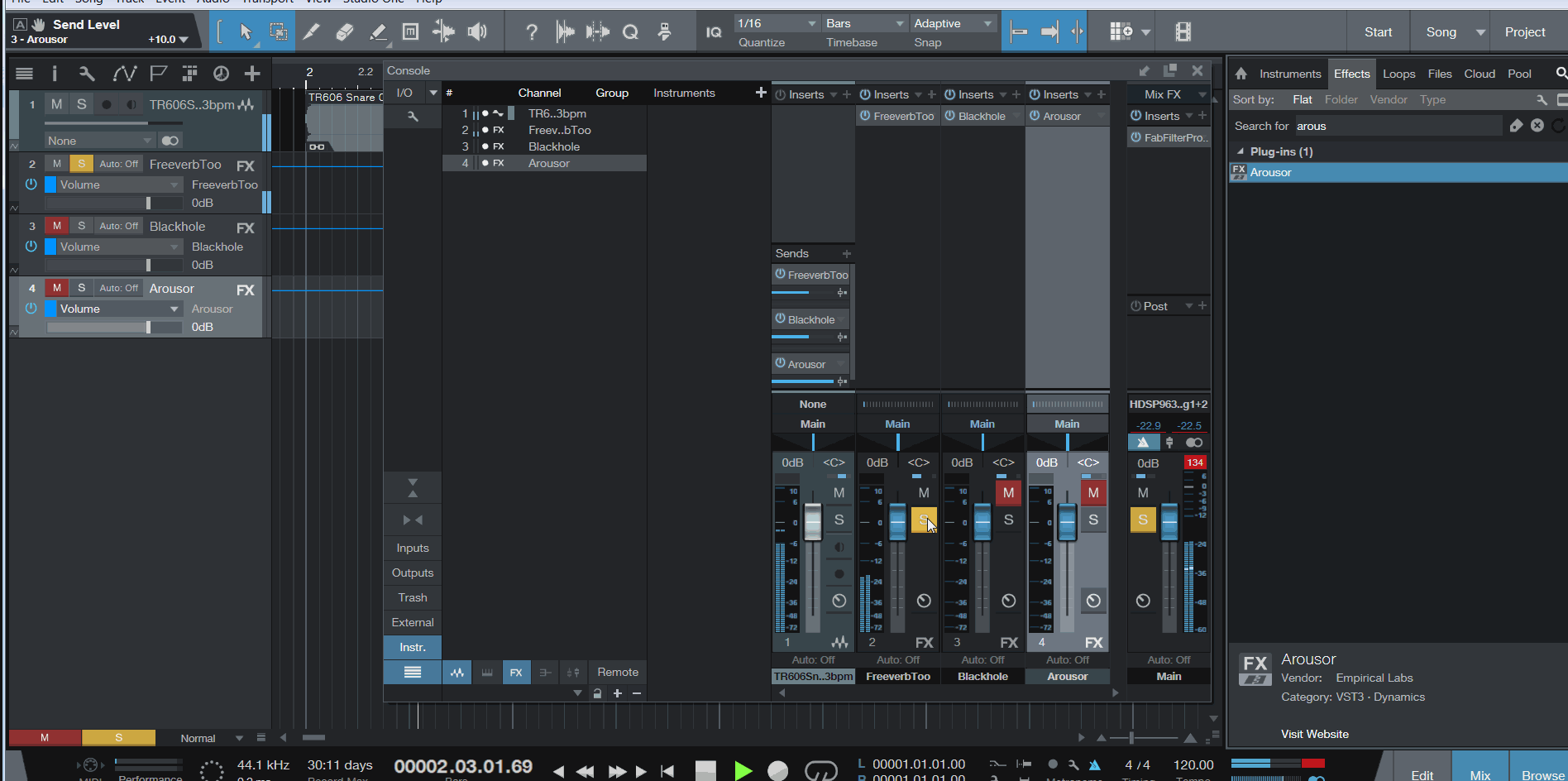Toggle mute on Arousor track 4

pyautogui.click(x=57, y=288)
